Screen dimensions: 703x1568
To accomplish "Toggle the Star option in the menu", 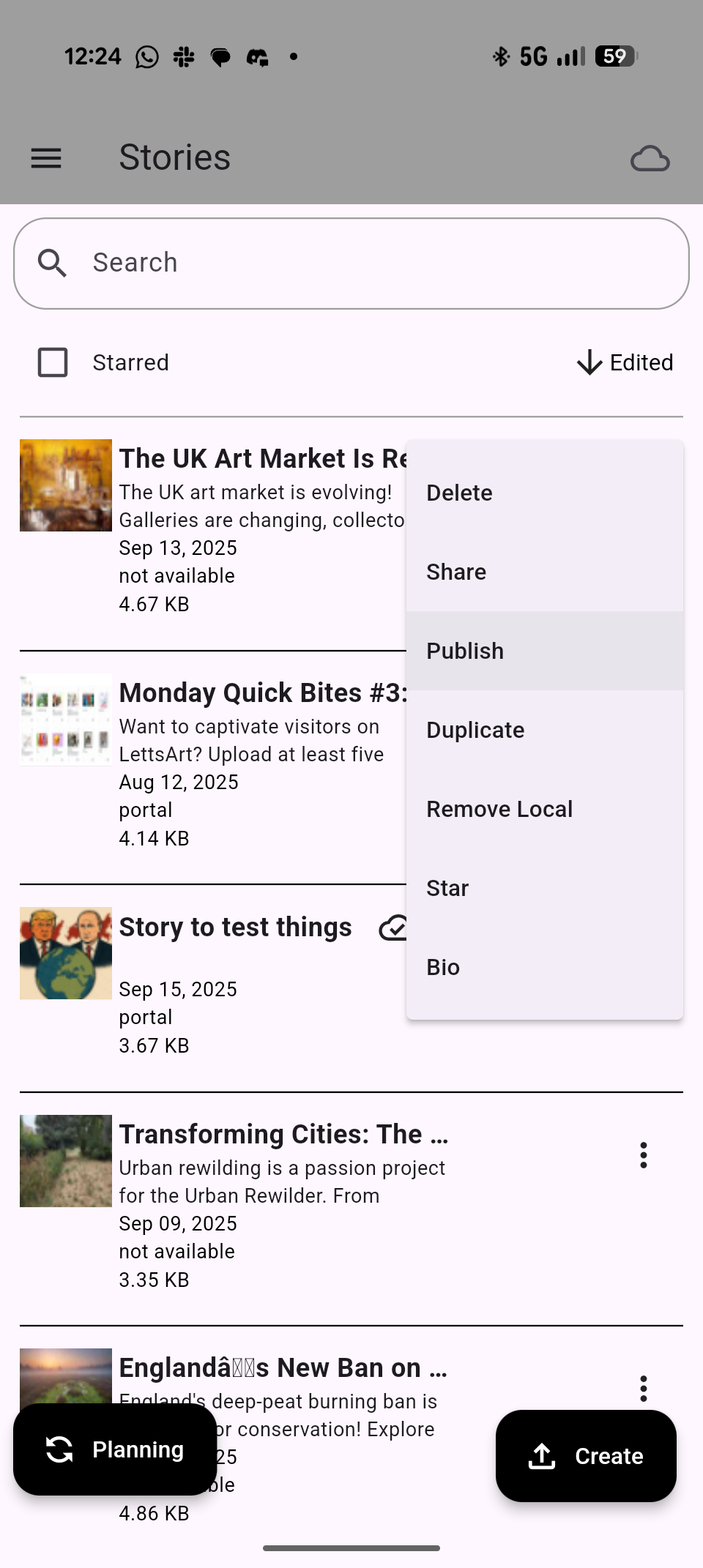I will [447, 888].
